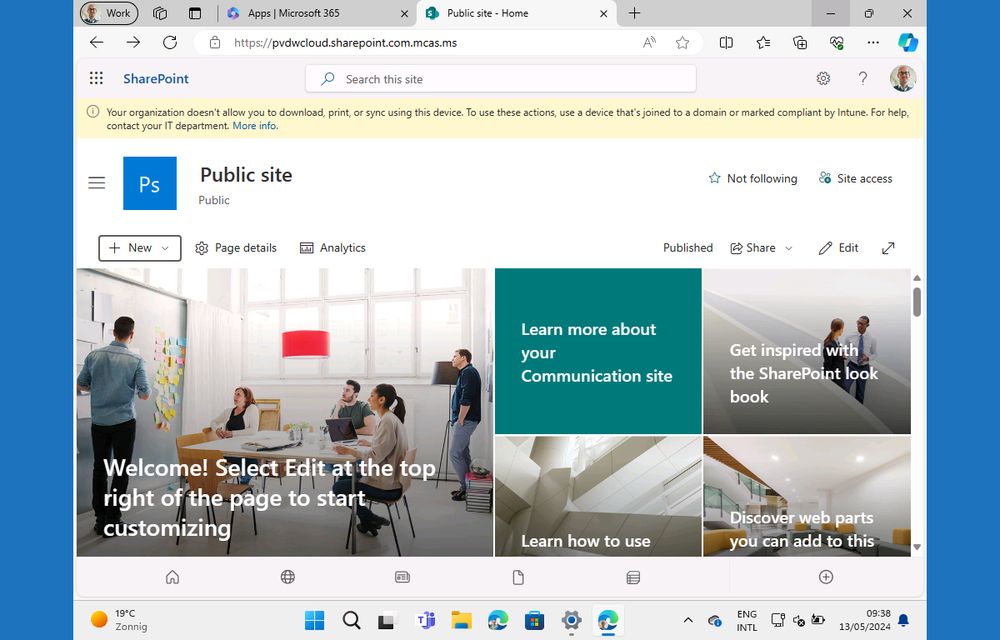Expand the Share dropdown chevron

789,248
